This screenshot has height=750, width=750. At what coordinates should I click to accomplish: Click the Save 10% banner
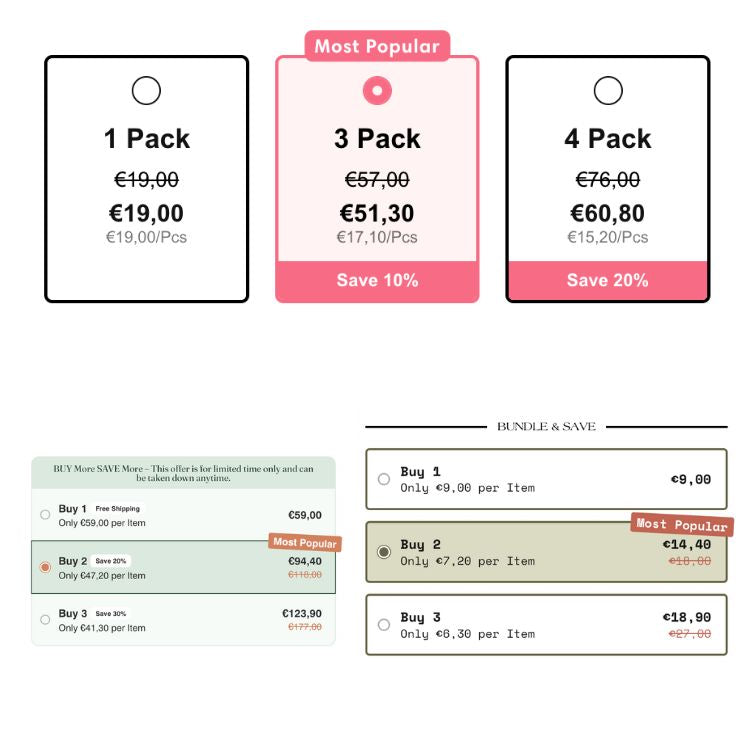377,280
